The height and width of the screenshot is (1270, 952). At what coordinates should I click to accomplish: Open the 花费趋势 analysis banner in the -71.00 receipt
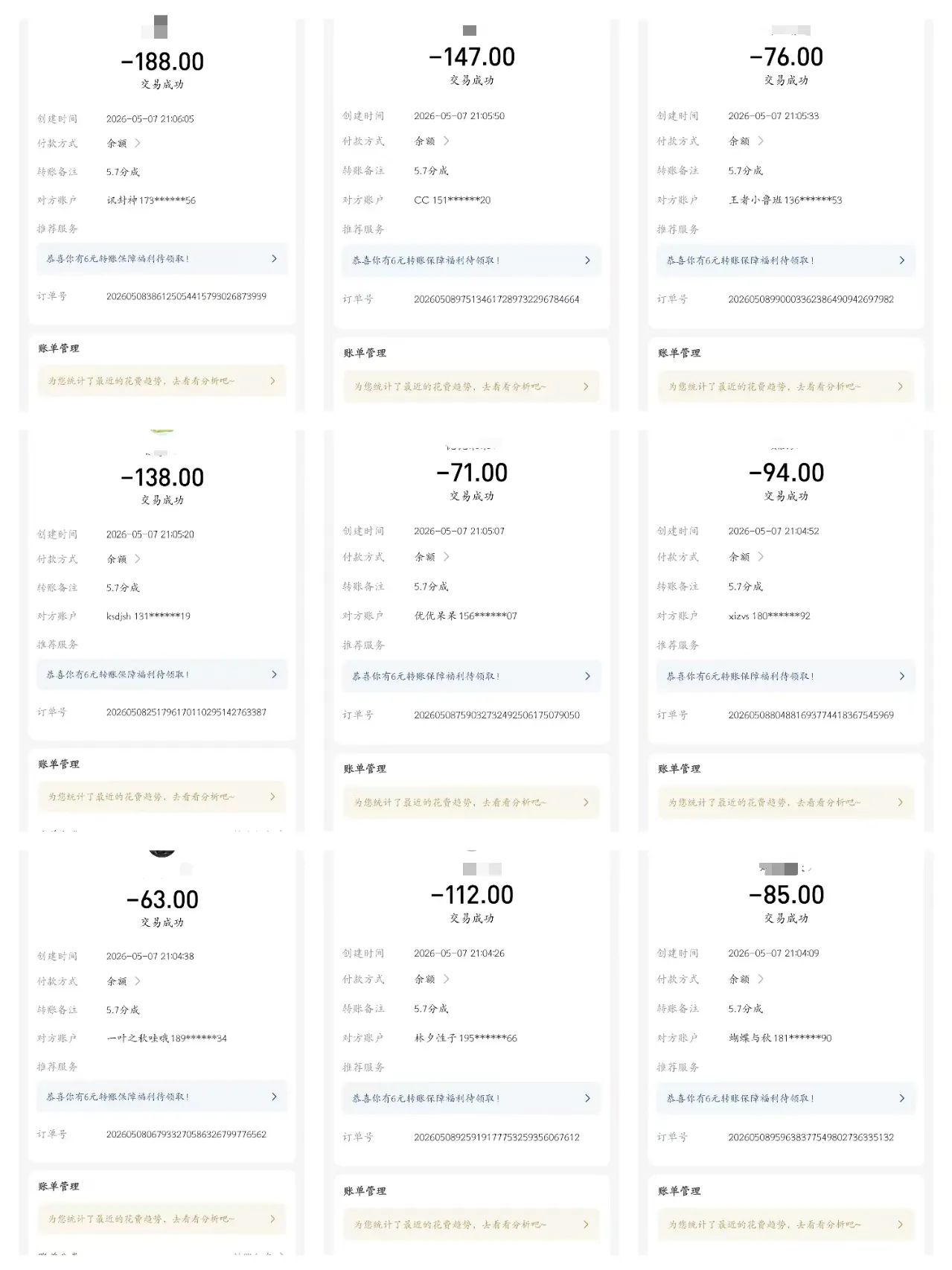coord(471,802)
